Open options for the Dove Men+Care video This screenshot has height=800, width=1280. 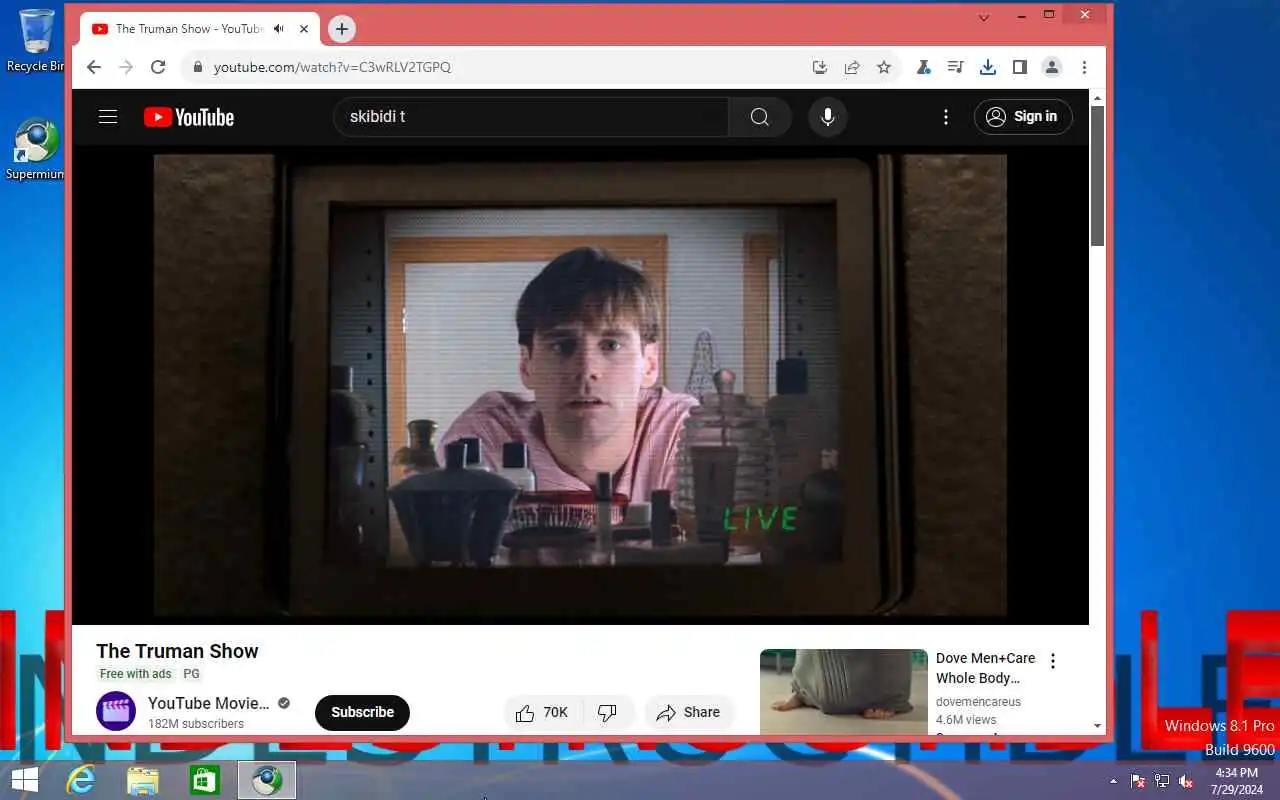[1052, 661]
